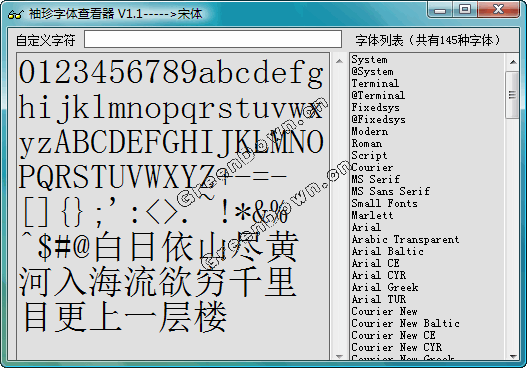Screen dimensions: 527x368
Task: Click font list scrollbar down arrow
Action: tap(513, 356)
